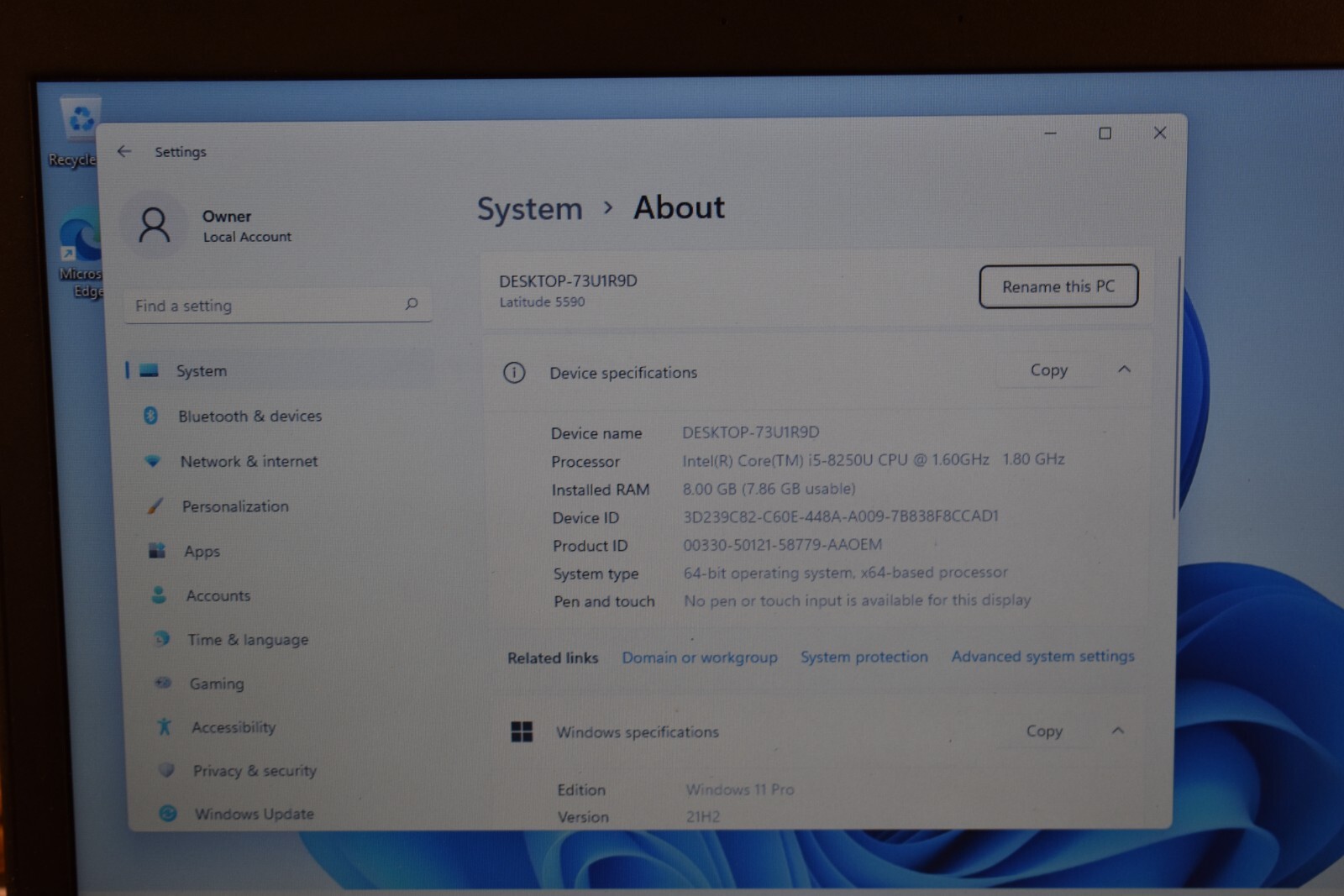Click the vertical scrollbar in About page
Image resolution: width=1344 pixels, height=896 pixels.
coord(1177,388)
